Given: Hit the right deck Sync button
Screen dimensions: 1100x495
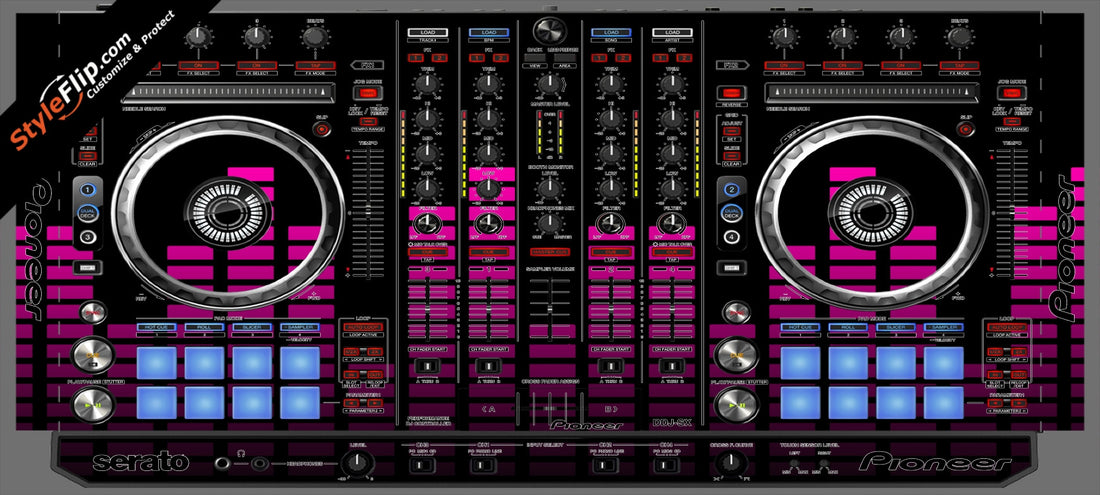Looking at the screenshot, I should (735, 311).
